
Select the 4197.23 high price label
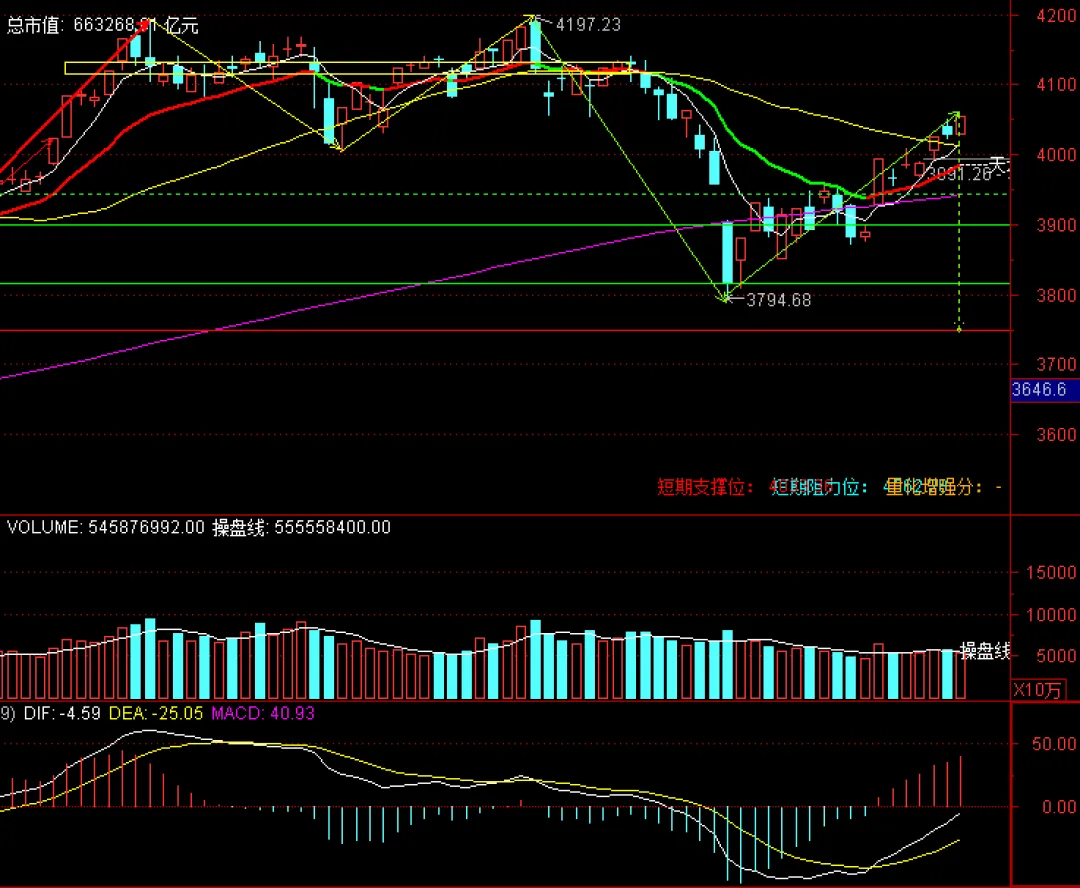click(x=588, y=25)
